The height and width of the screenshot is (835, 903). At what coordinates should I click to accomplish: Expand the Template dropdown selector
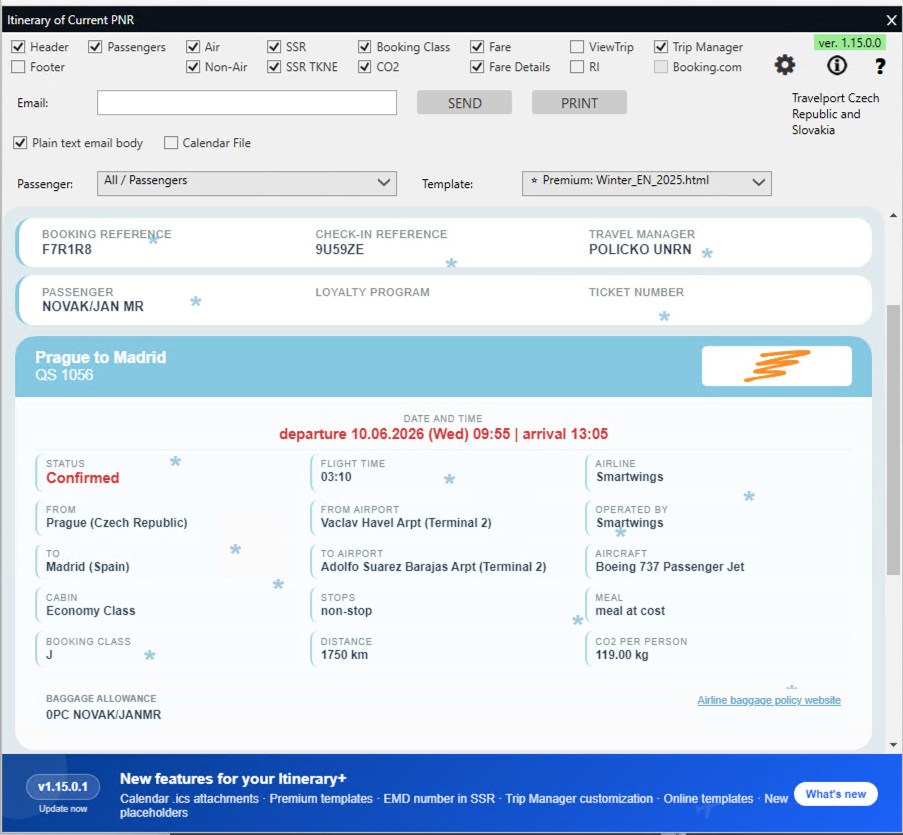click(646, 182)
